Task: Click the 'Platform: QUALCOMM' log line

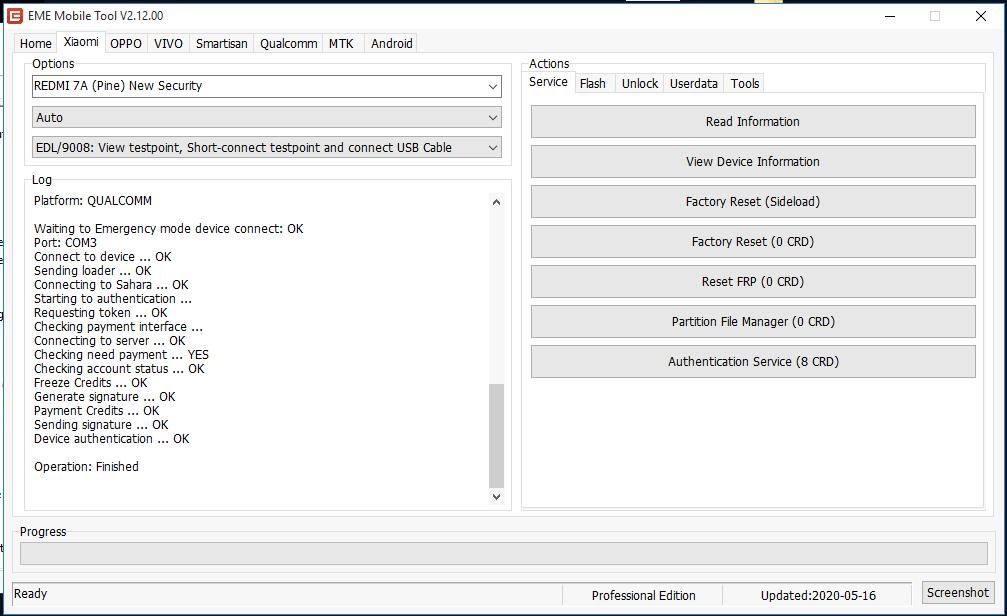Action: [x=93, y=200]
